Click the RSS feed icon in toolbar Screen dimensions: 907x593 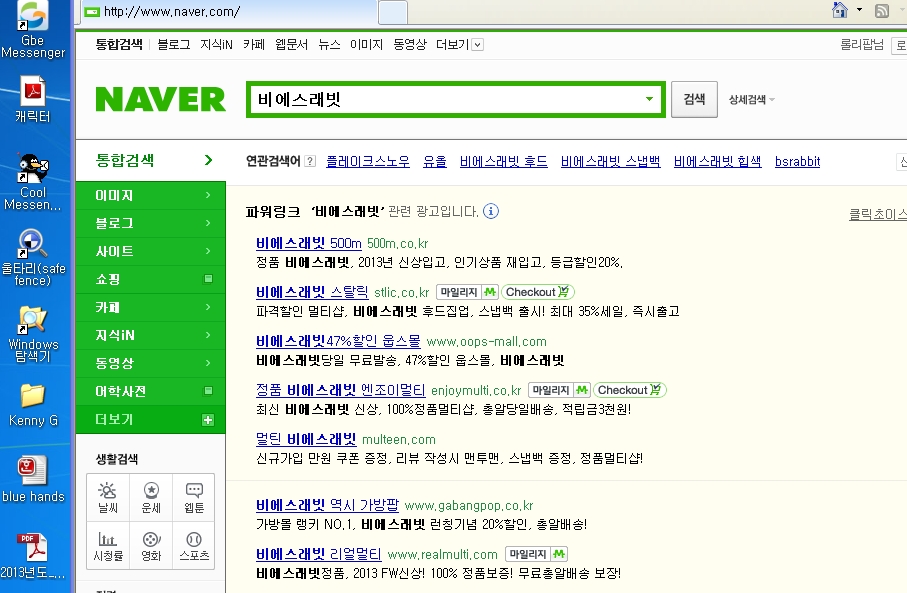pos(882,10)
